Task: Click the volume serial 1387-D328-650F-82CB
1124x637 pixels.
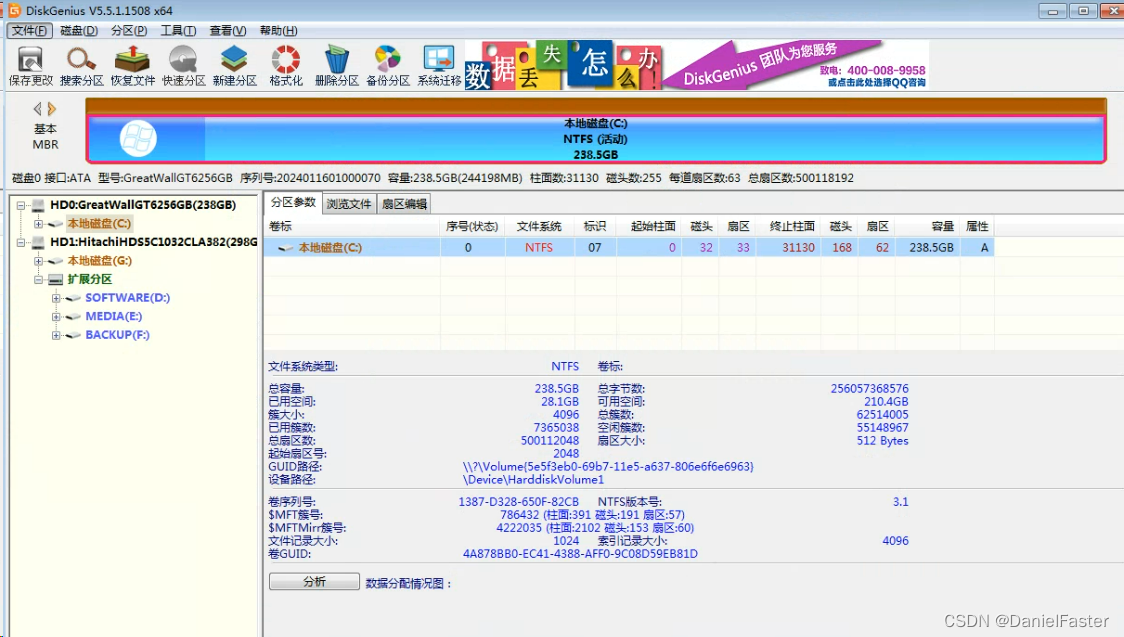Action: 518,502
